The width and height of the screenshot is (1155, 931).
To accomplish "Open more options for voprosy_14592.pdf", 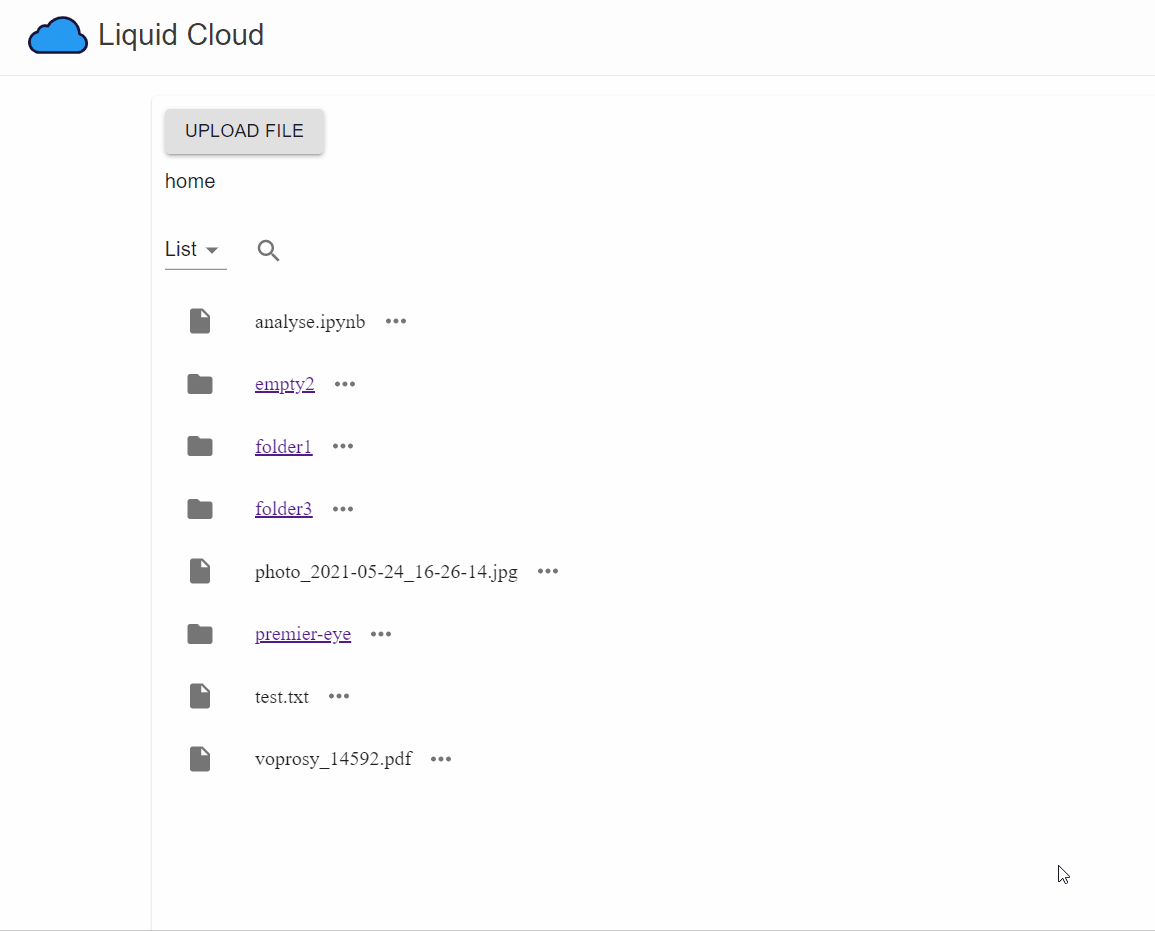I will tap(441, 759).
